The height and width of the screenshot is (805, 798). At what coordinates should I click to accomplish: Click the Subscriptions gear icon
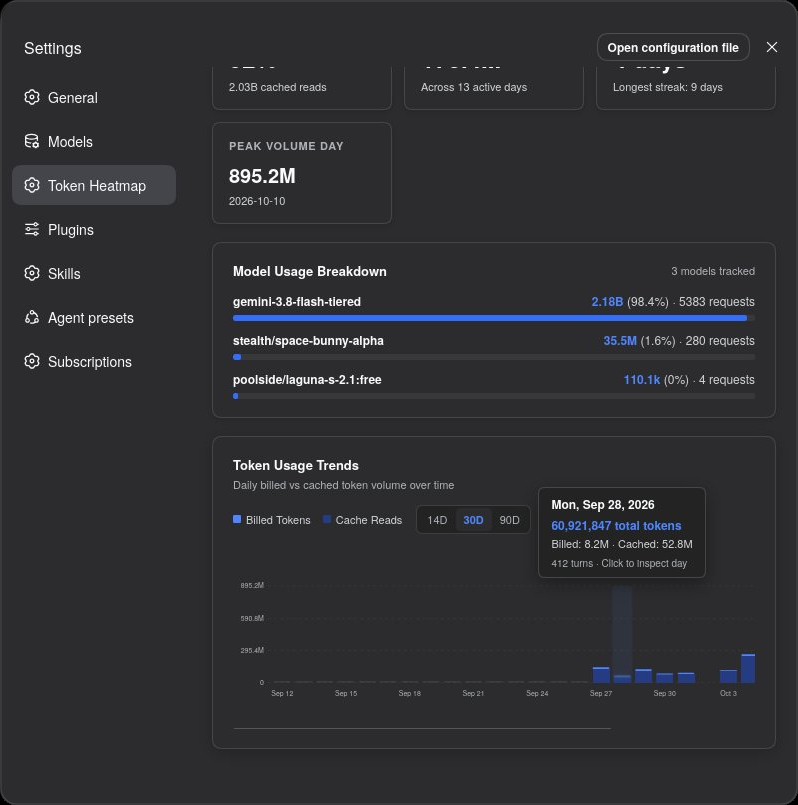coord(32,361)
